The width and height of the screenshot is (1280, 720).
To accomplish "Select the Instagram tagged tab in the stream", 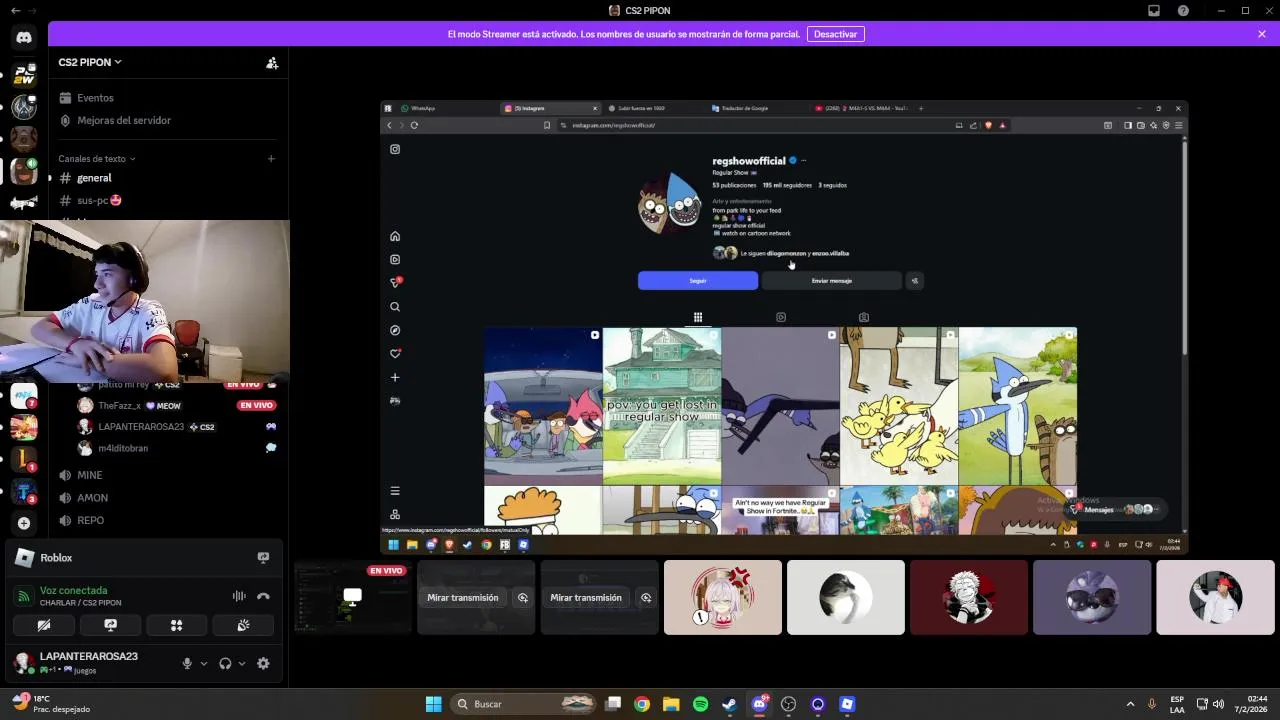I will click(864, 317).
